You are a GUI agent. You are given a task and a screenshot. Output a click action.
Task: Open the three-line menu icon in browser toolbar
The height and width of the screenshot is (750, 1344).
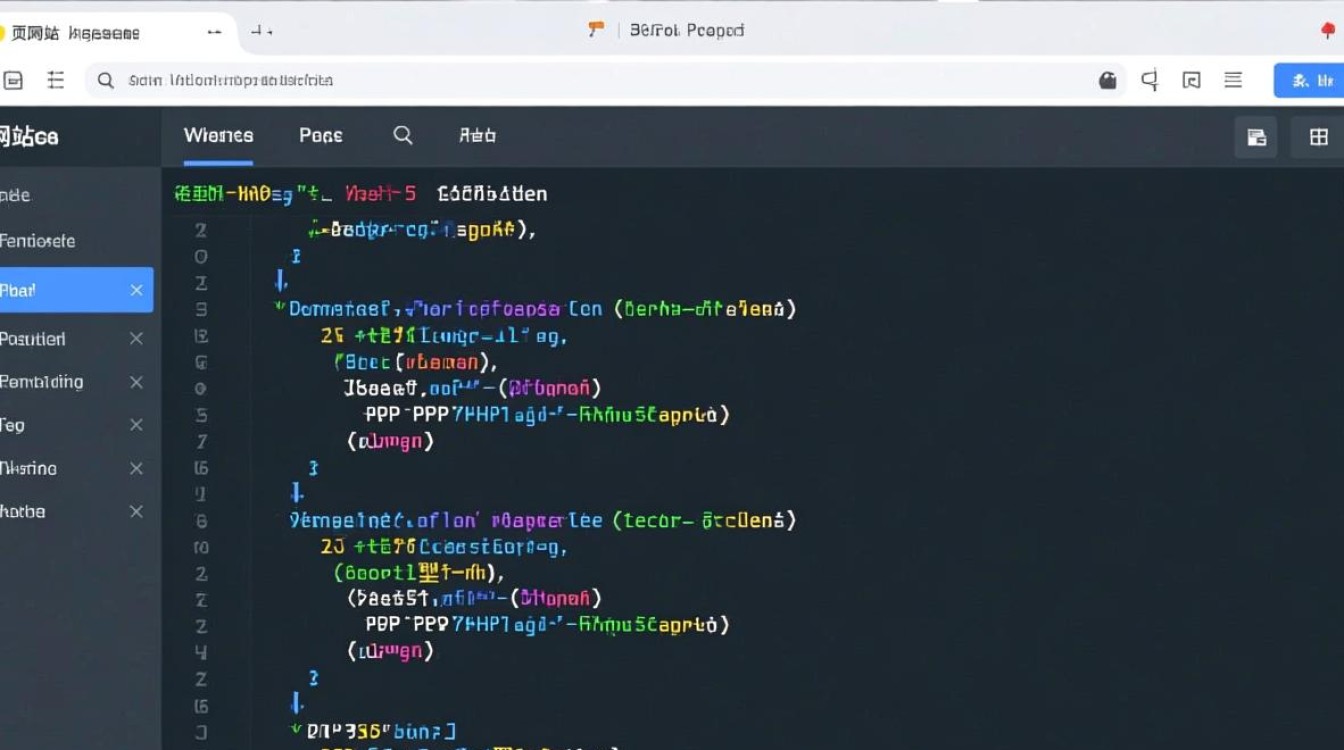click(1233, 80)
